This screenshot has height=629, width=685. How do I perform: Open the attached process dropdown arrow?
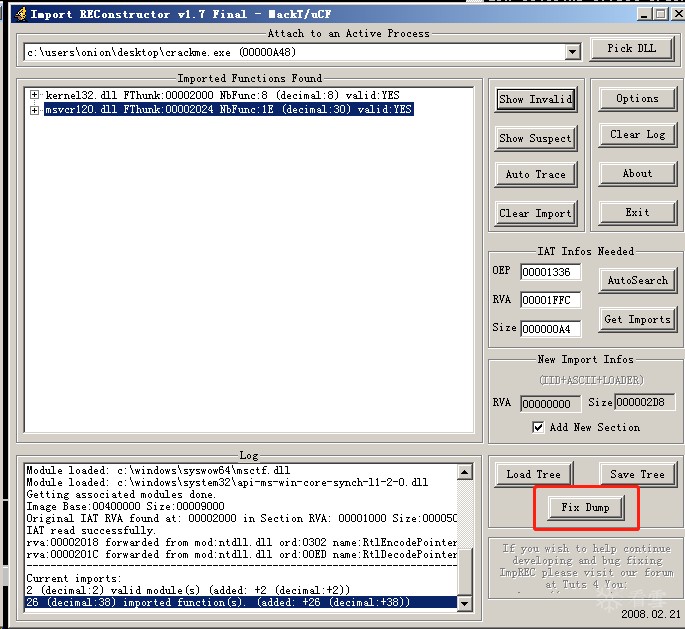pos(572,52)
